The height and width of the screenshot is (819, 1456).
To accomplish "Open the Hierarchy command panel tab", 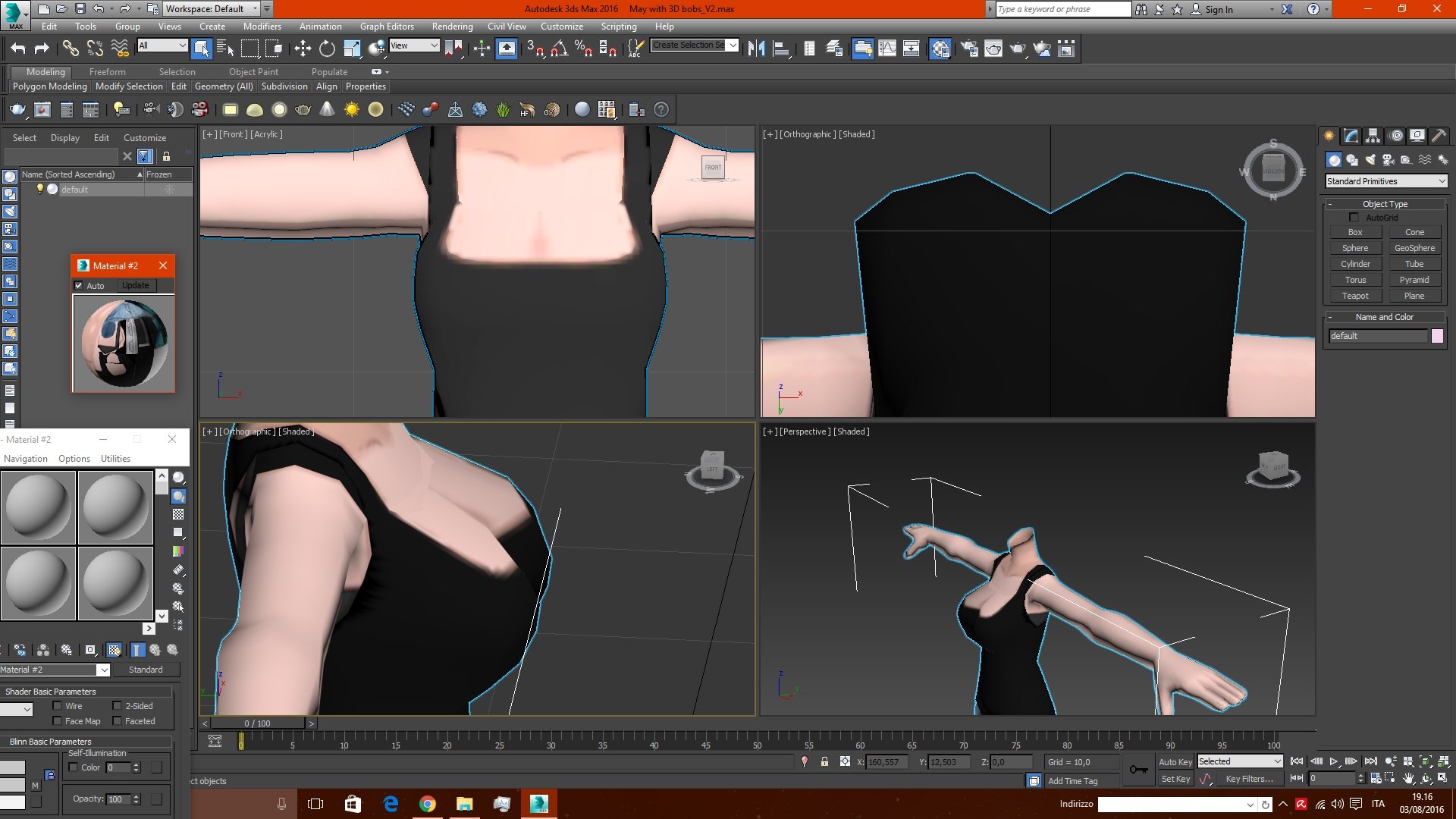I will coord(1373,136).
